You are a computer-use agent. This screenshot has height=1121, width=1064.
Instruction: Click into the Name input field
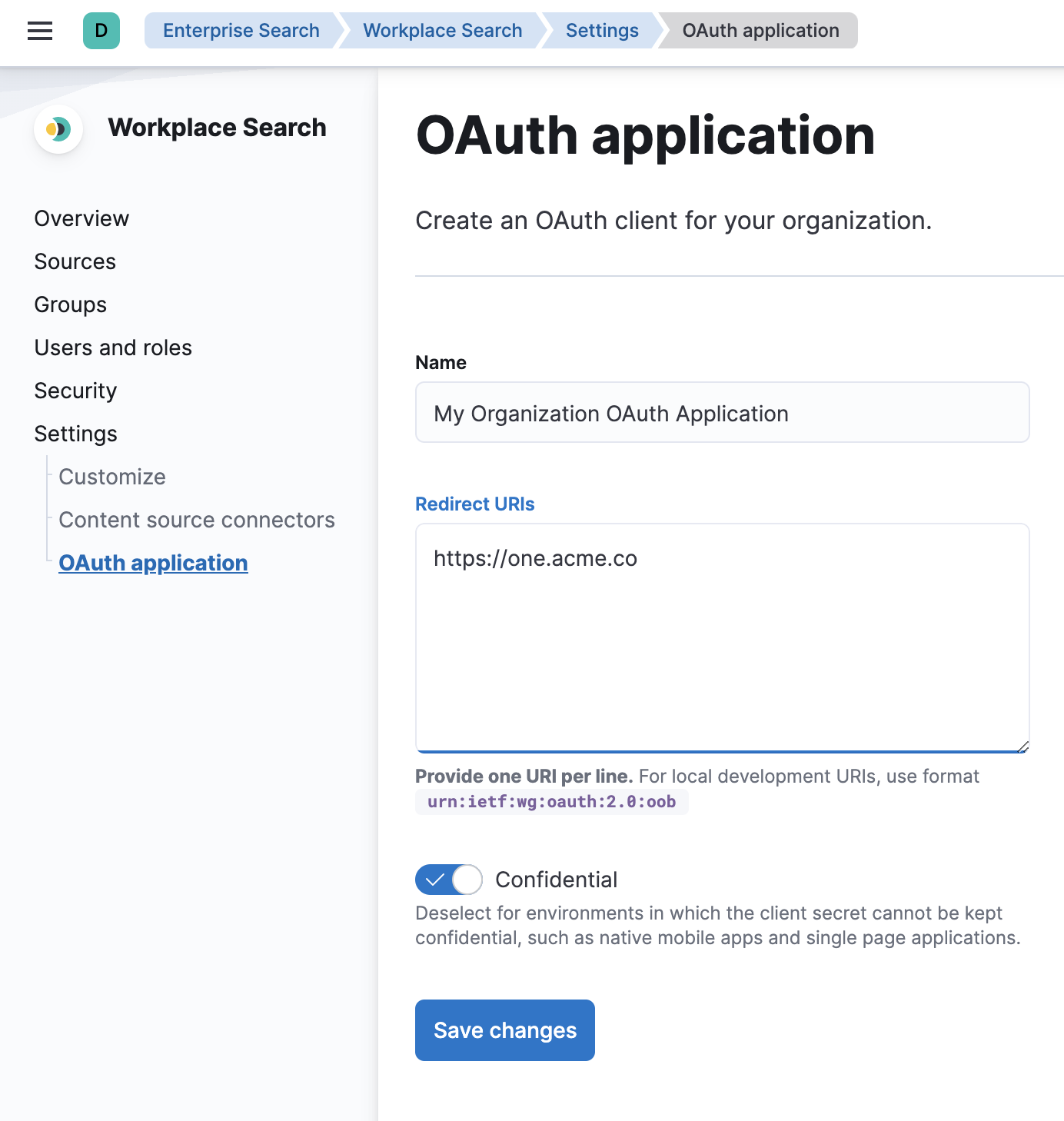click(x=722, y=413)
